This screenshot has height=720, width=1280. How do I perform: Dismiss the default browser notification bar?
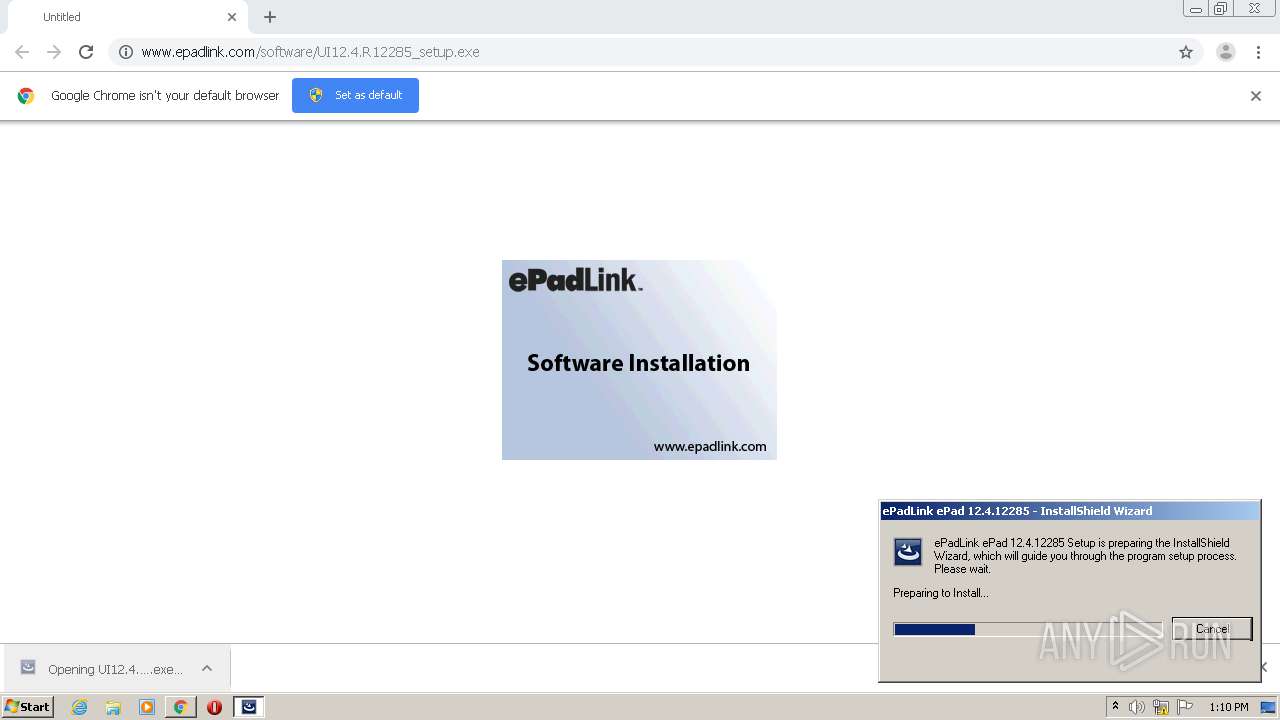pos(1256,96)
